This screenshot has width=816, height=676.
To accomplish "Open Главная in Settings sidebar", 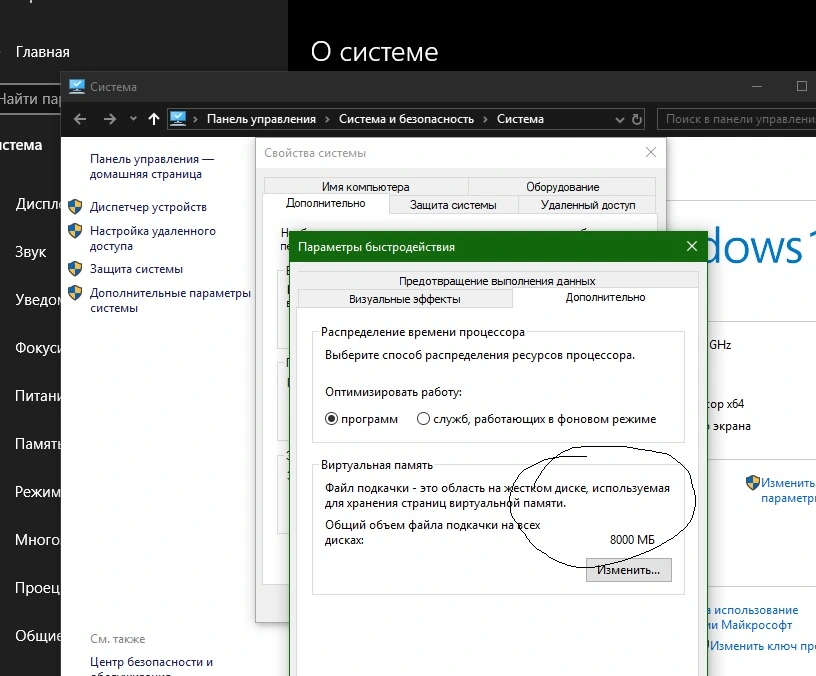I will 43,52.
